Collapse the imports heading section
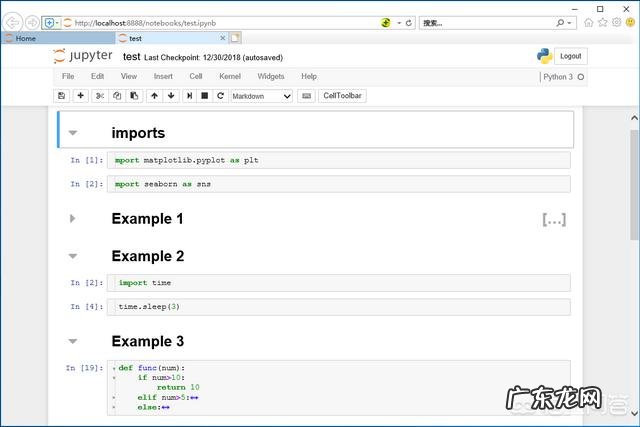 pyautogui.click(x=72, y=133)
